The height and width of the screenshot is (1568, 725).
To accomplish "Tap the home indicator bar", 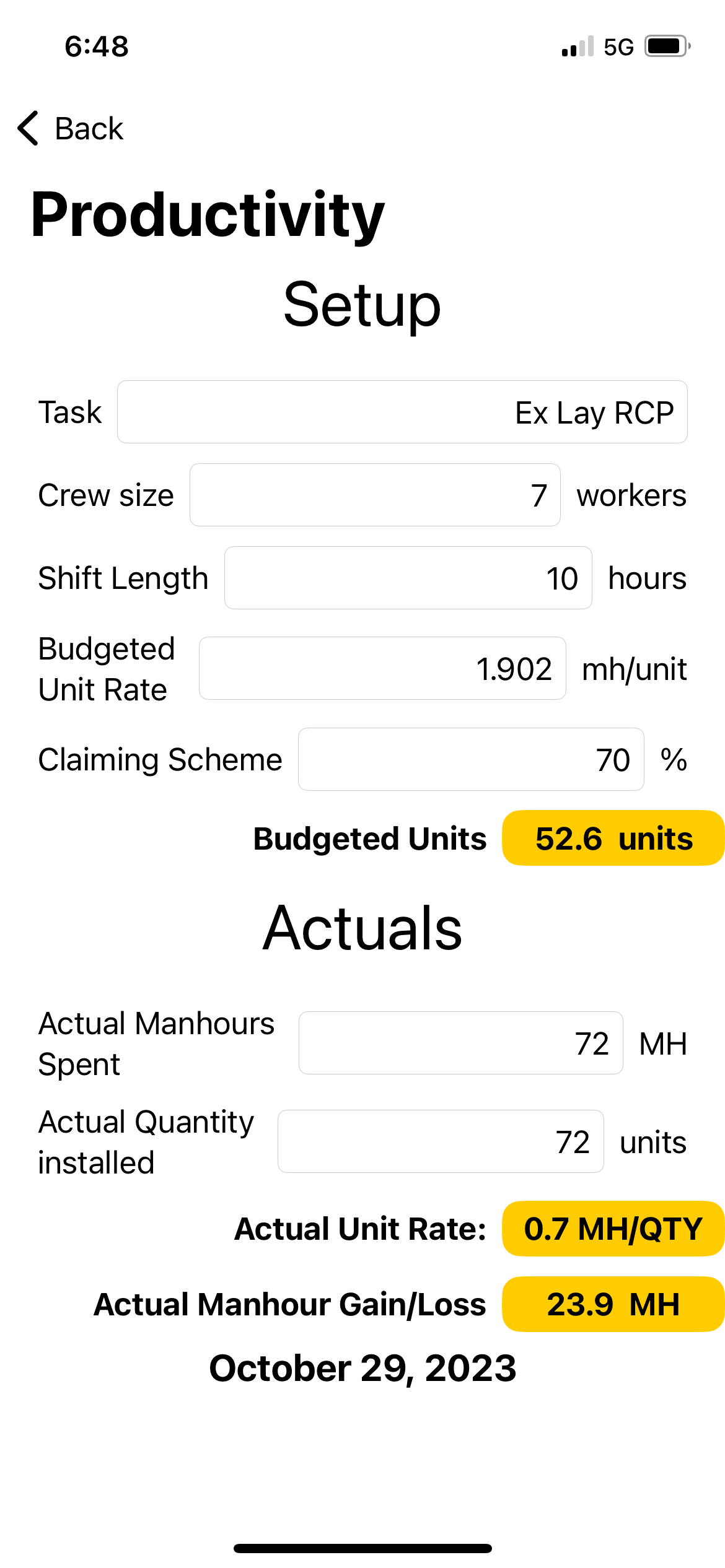I will [362, 1548].
